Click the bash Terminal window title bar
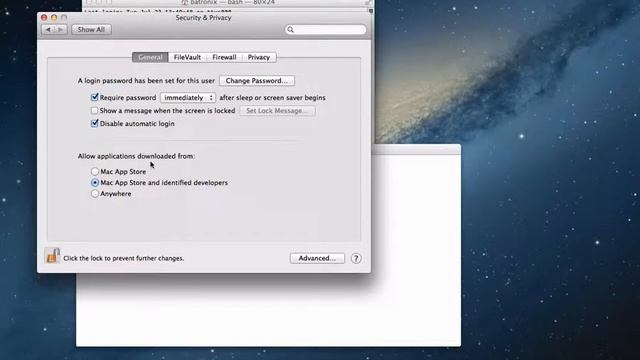 point(228,2)
